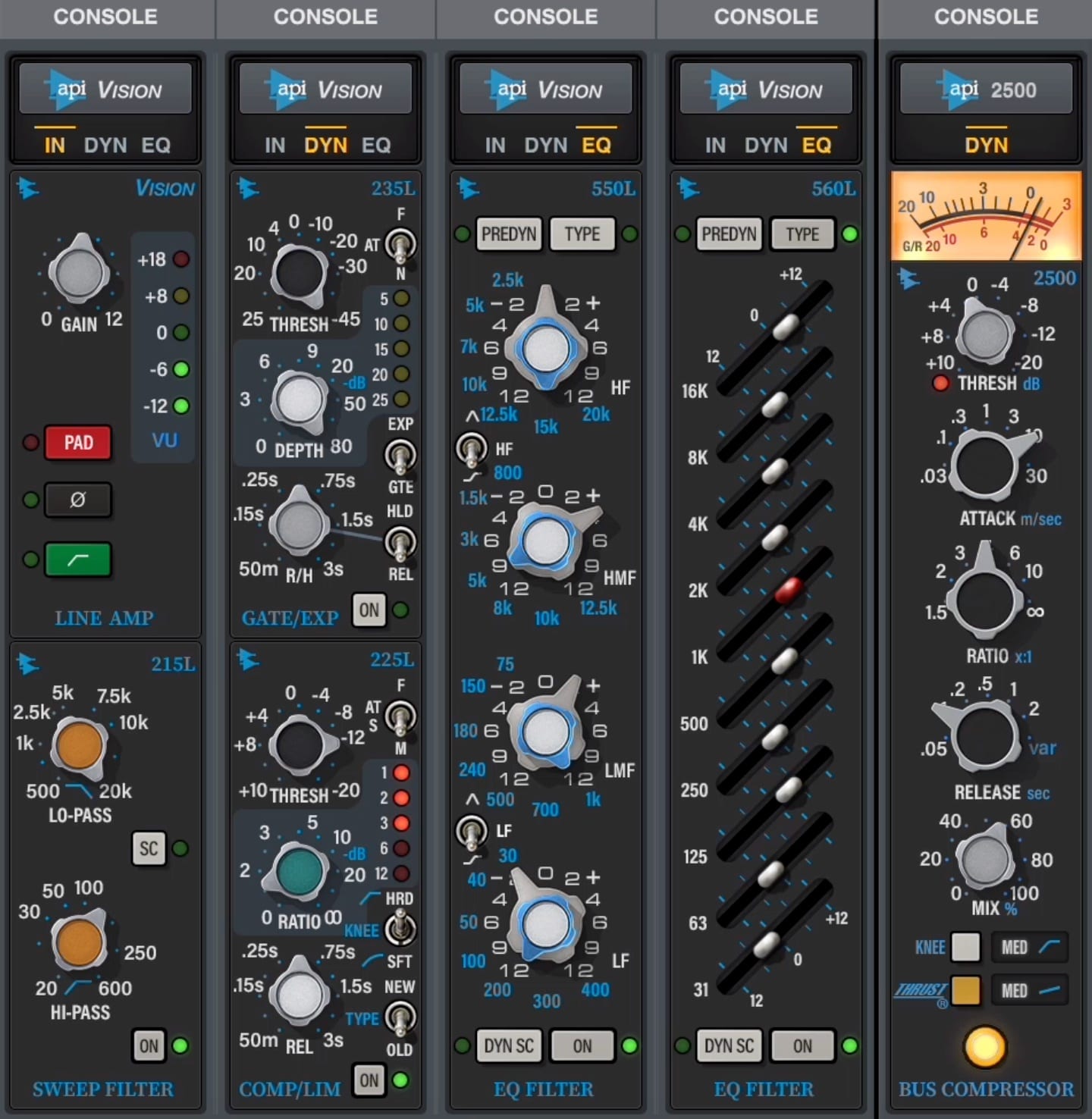Open the TYPE selector on the 550L EQ
This screenshot has height=1119, width=1092.
click(582, 234)
